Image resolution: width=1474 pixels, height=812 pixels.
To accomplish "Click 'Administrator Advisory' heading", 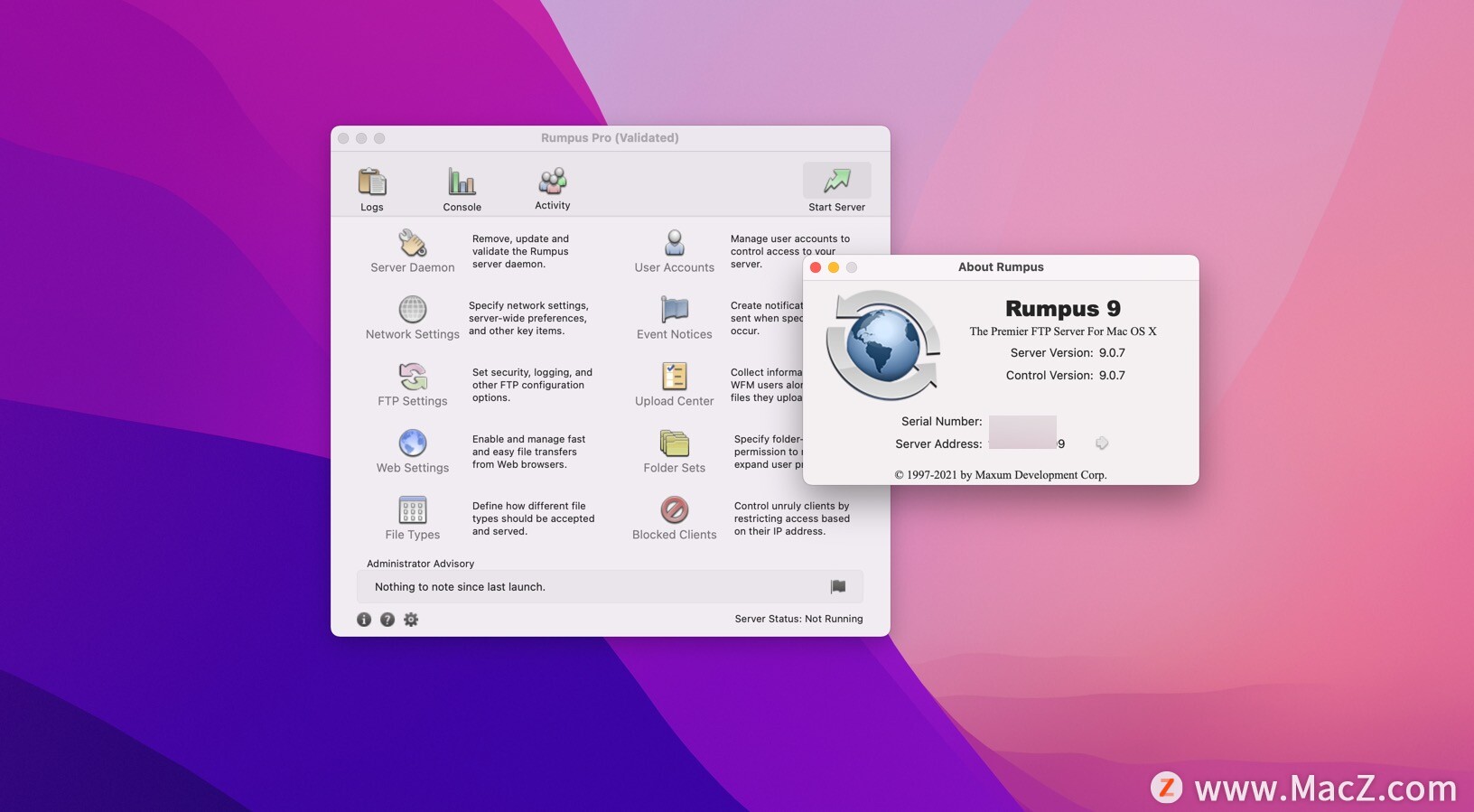I will point(420,564).
